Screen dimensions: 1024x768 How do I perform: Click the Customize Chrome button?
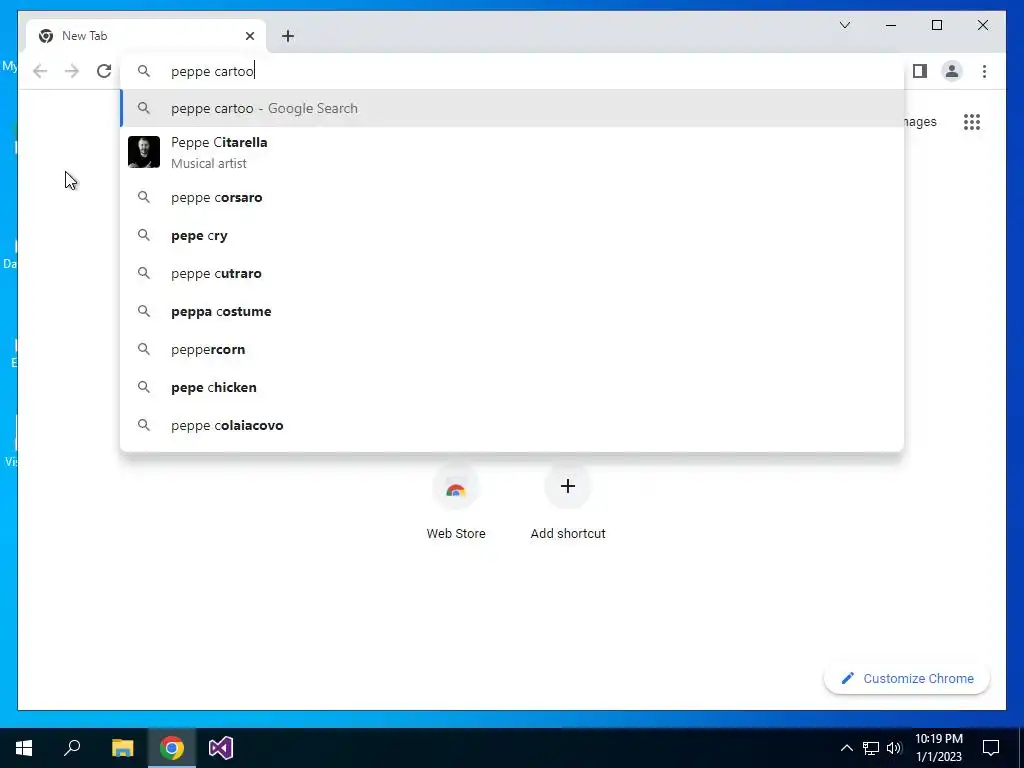(907, 679)
